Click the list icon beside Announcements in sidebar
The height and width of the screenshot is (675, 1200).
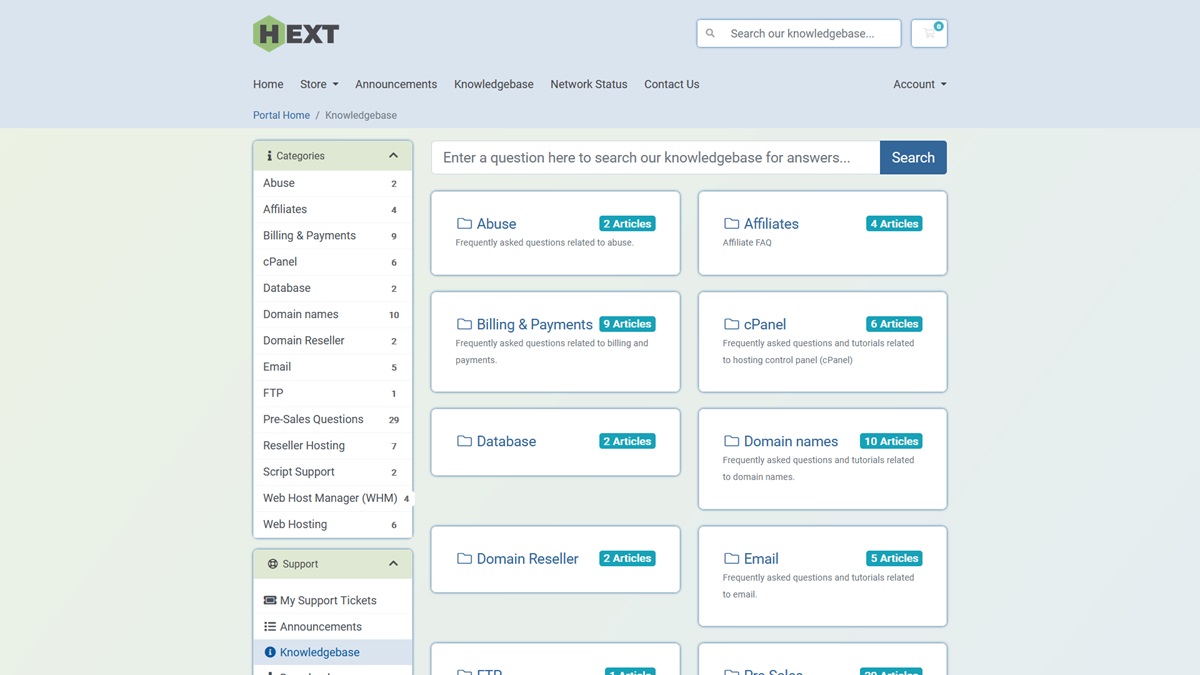click(x=270, y=627)
